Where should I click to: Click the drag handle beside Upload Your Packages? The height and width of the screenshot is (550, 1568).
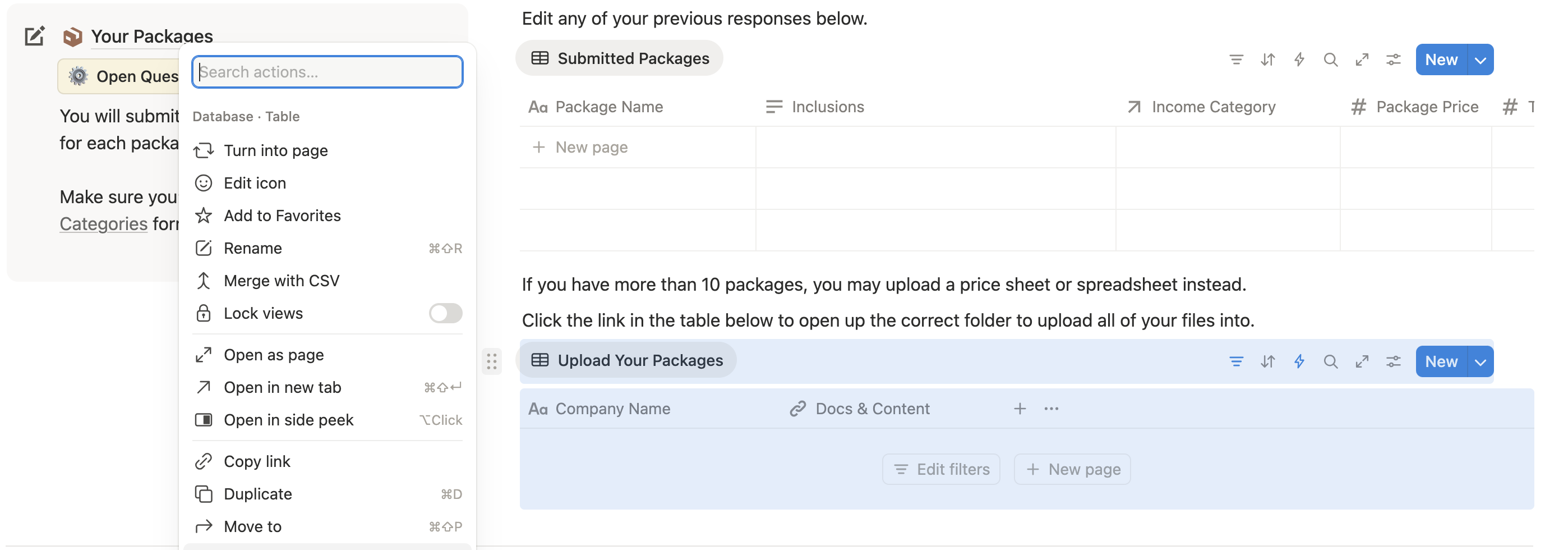[491, 361]
